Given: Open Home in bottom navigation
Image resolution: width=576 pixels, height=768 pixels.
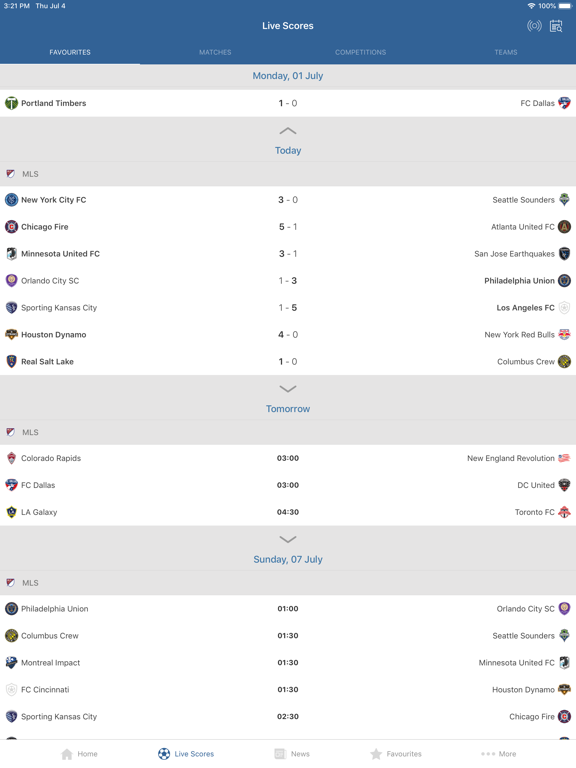Looking at the screenshot, I should coord(79,754).
